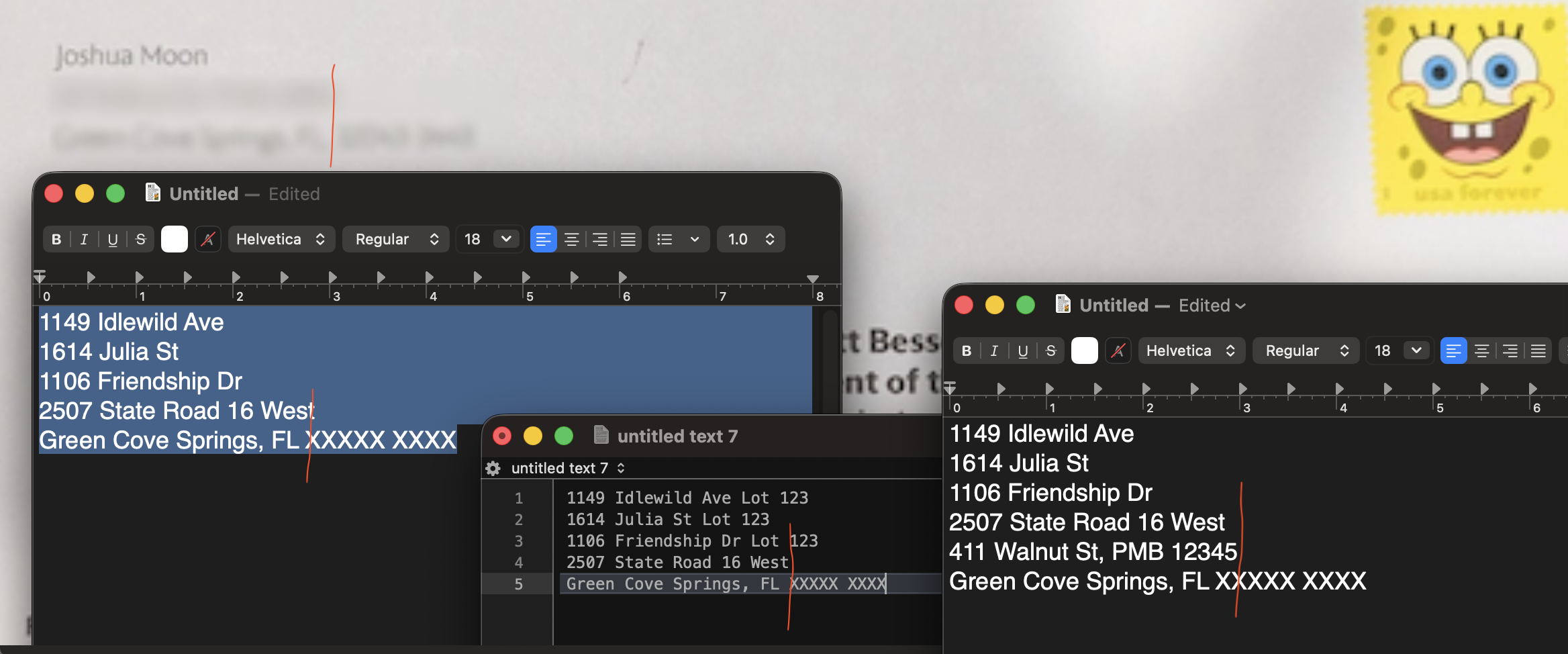
Task: Click document icon in left Untitled title bar
Action: pyautogui.click(x=153, y=193)
